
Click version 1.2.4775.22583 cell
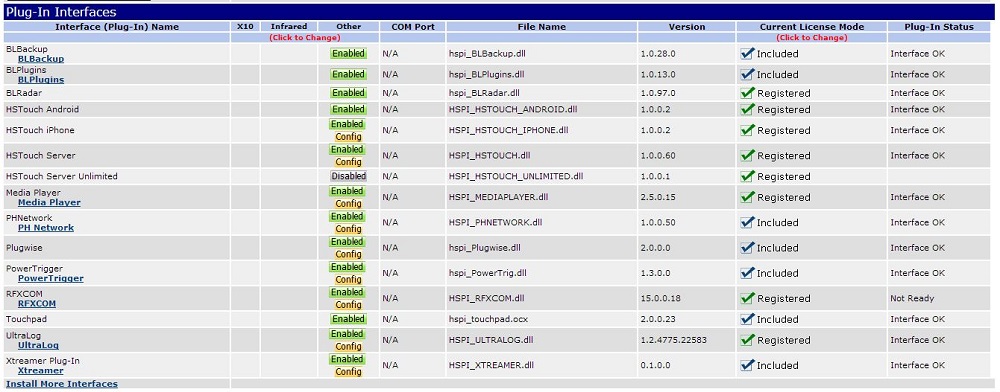tap(673, 340)
